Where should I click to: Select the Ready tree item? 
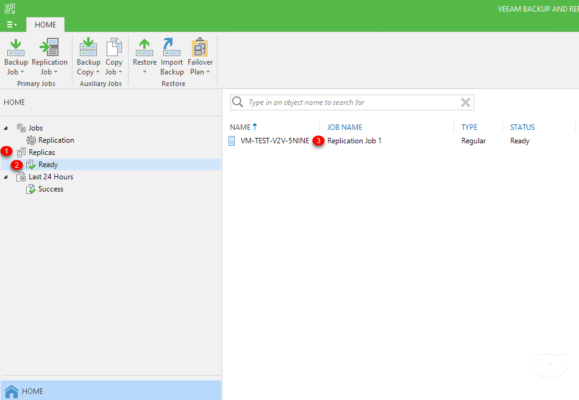(x=48, y=164)
